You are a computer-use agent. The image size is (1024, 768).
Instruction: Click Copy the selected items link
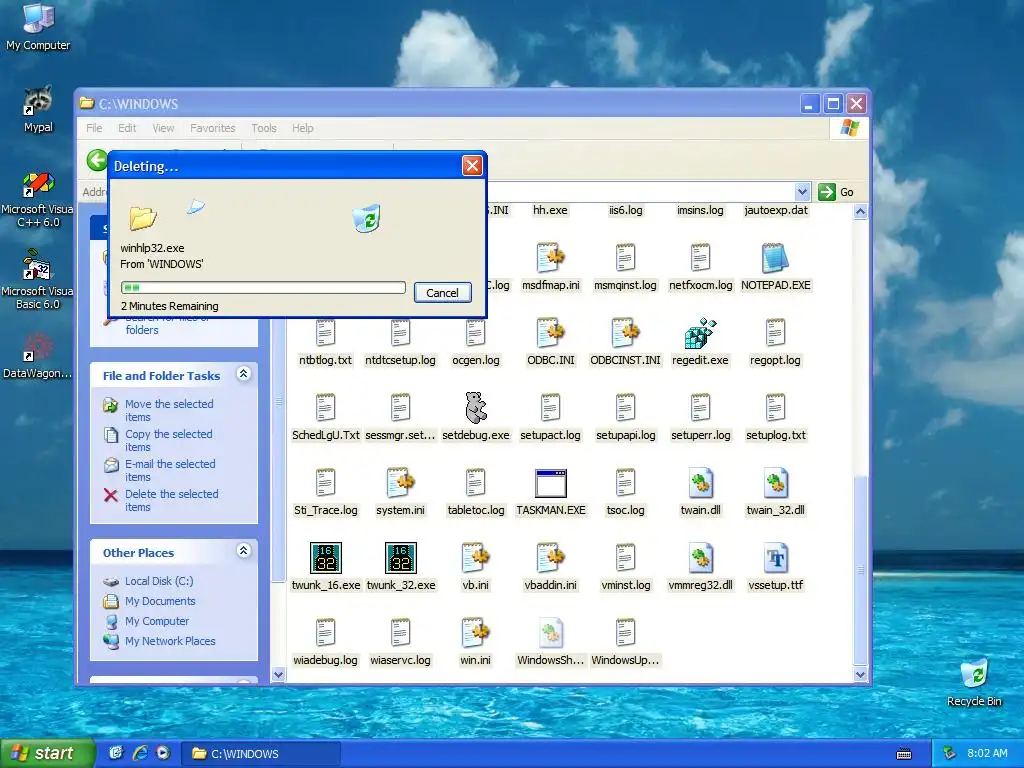168,440
